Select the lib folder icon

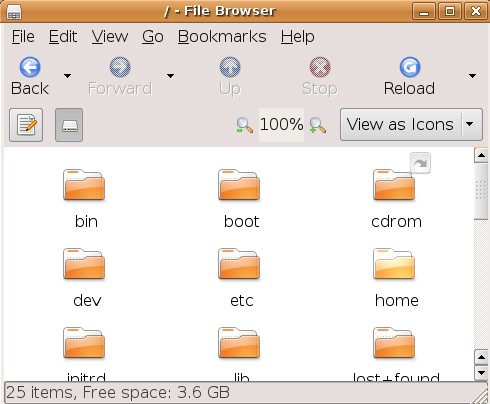239,342
